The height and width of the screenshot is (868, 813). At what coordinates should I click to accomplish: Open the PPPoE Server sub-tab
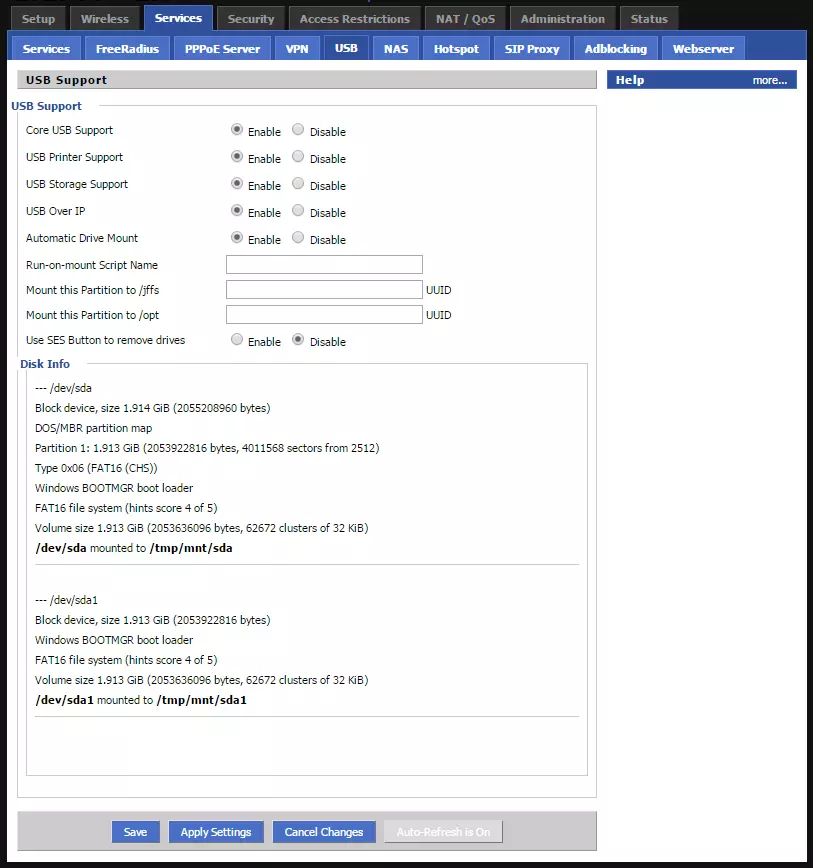[221, 47]
